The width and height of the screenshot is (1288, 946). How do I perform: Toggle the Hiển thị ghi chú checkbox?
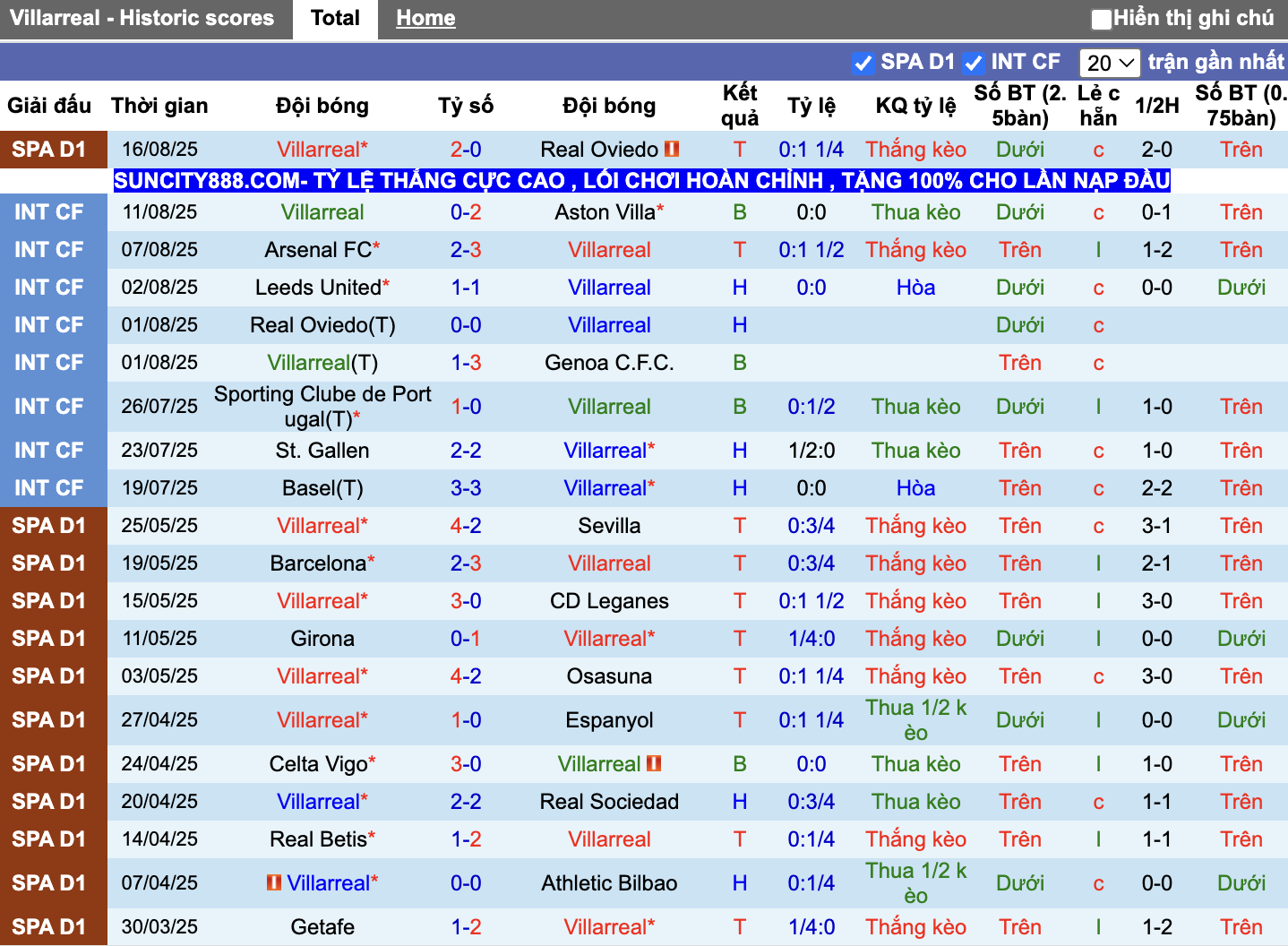pos(1101,19)
